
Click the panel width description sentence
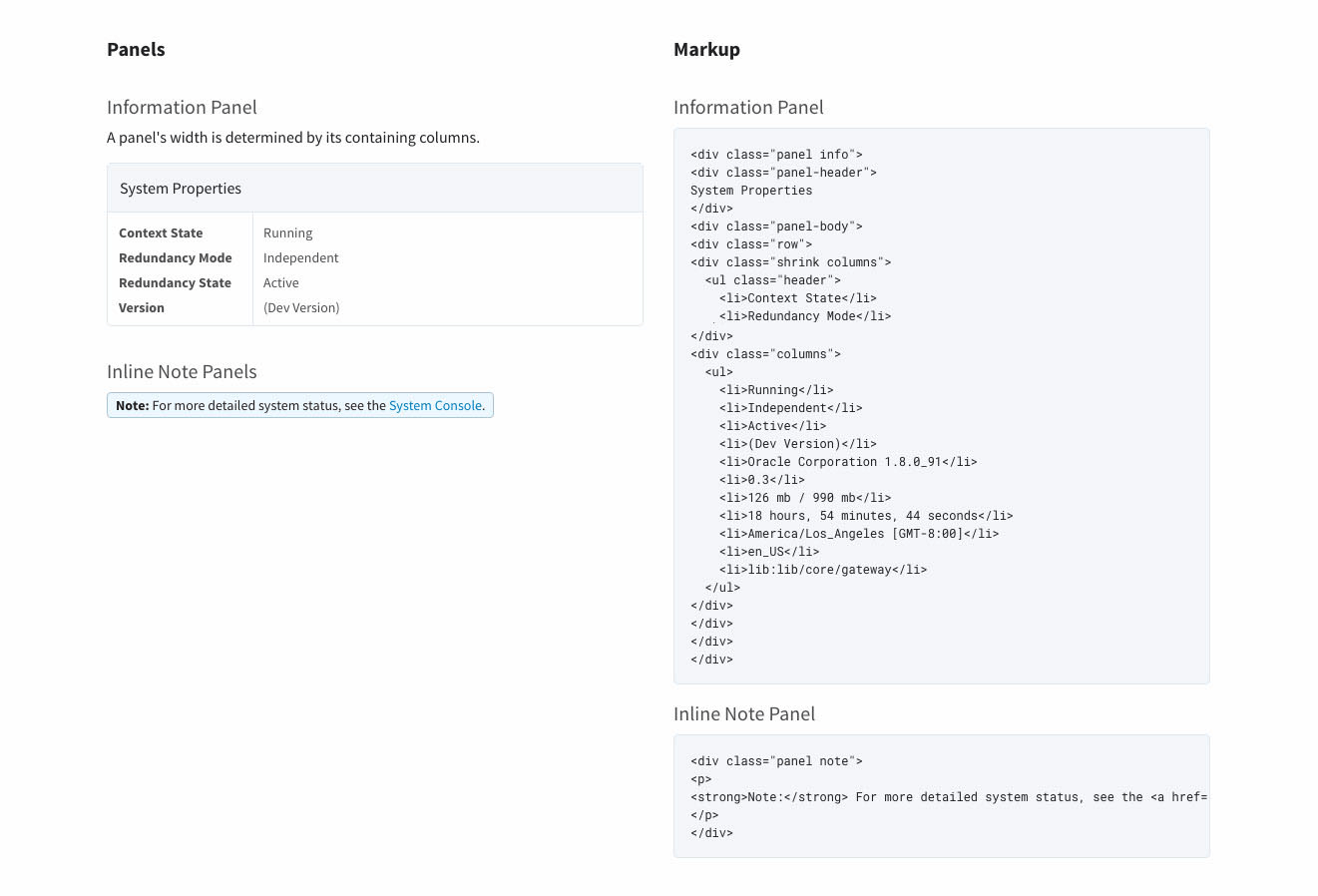(x=293, y=138)
